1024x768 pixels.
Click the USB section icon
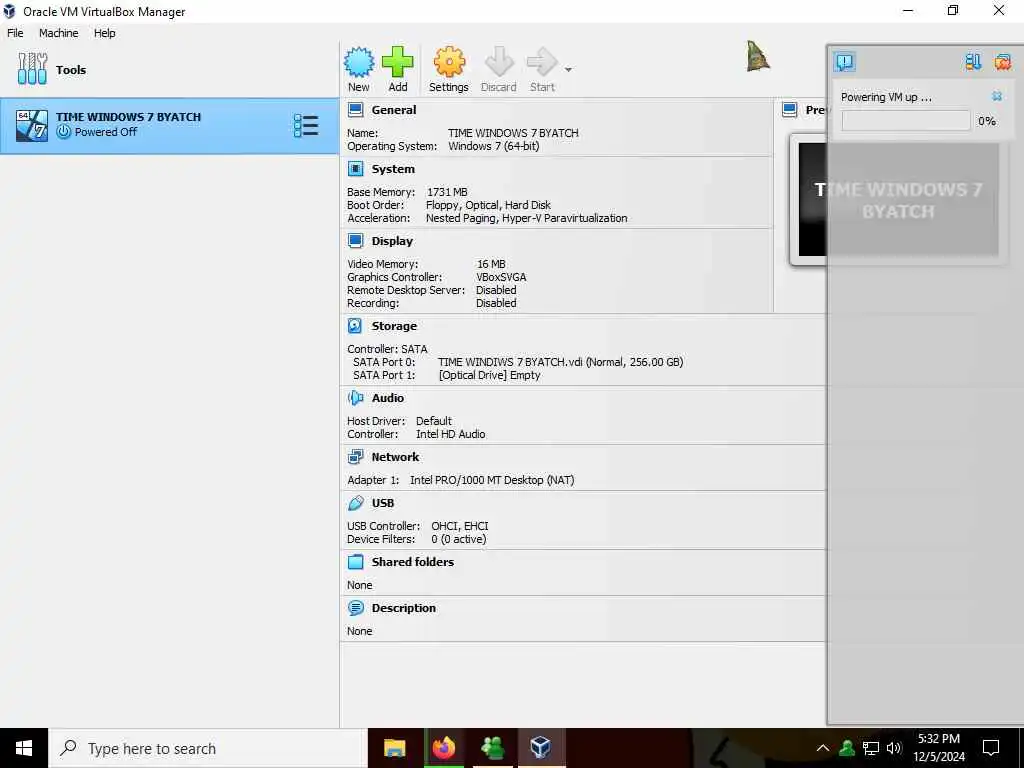(355, 503)
